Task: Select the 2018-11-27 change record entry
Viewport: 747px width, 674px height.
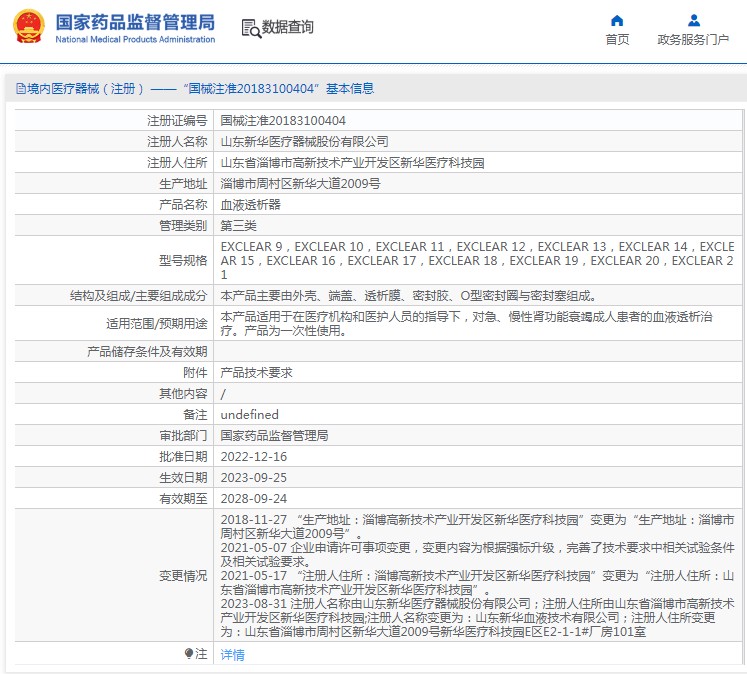Action: (x=477, y=526)
